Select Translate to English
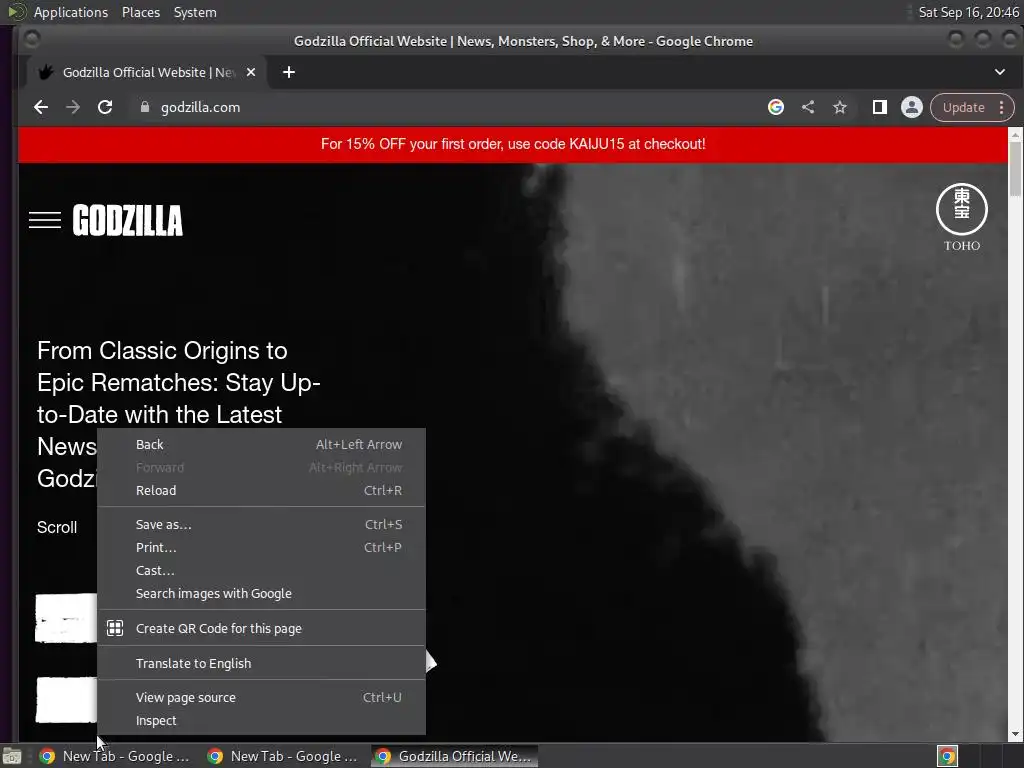This screenshot has height=768, width=1024. [x=261, y=664]
